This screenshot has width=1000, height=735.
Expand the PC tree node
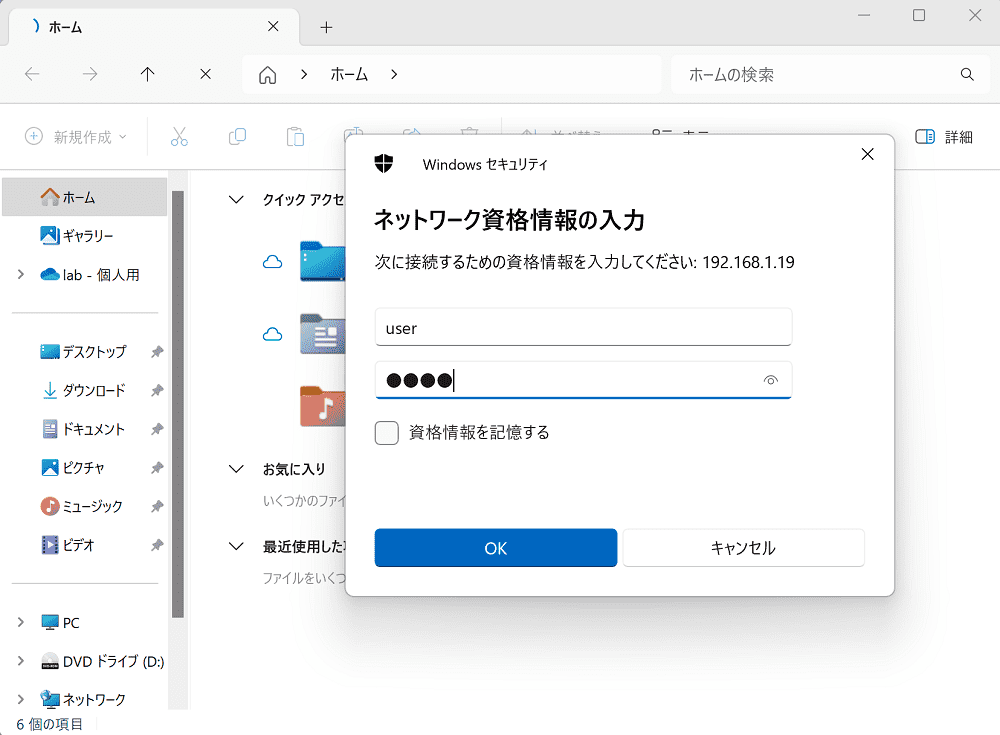20,622
